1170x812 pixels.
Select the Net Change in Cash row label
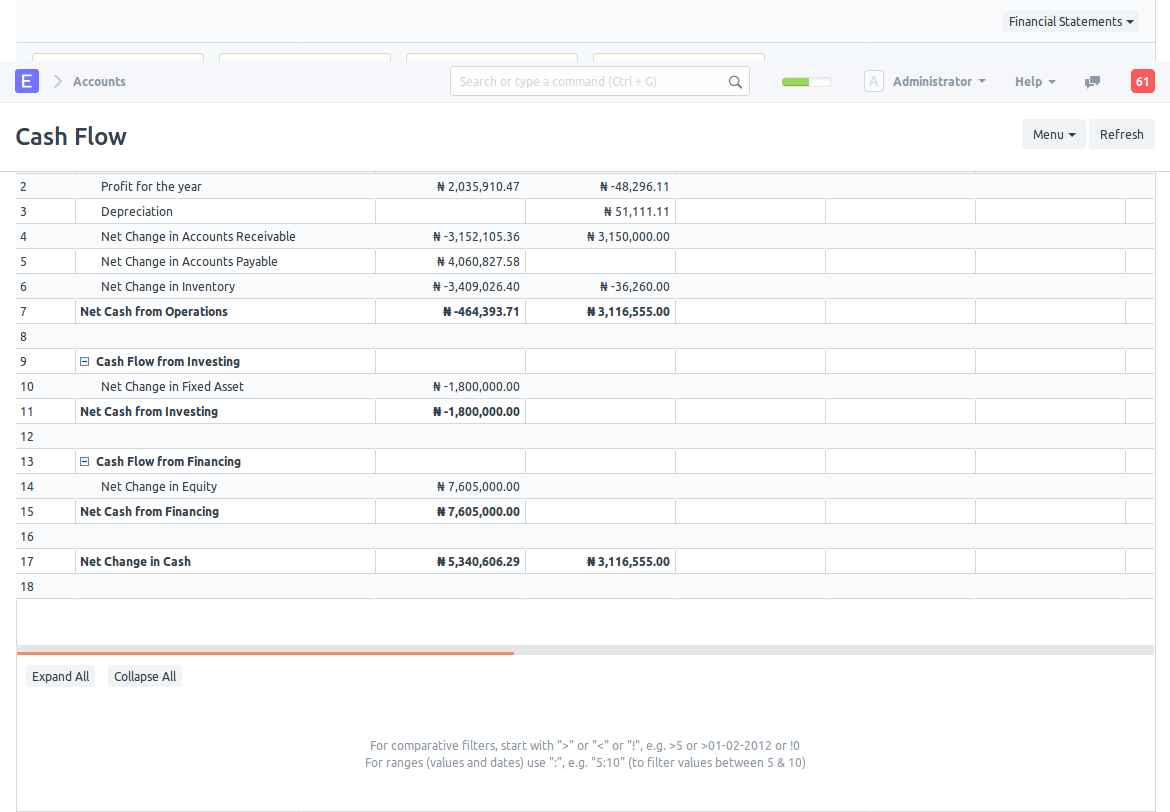135,562
